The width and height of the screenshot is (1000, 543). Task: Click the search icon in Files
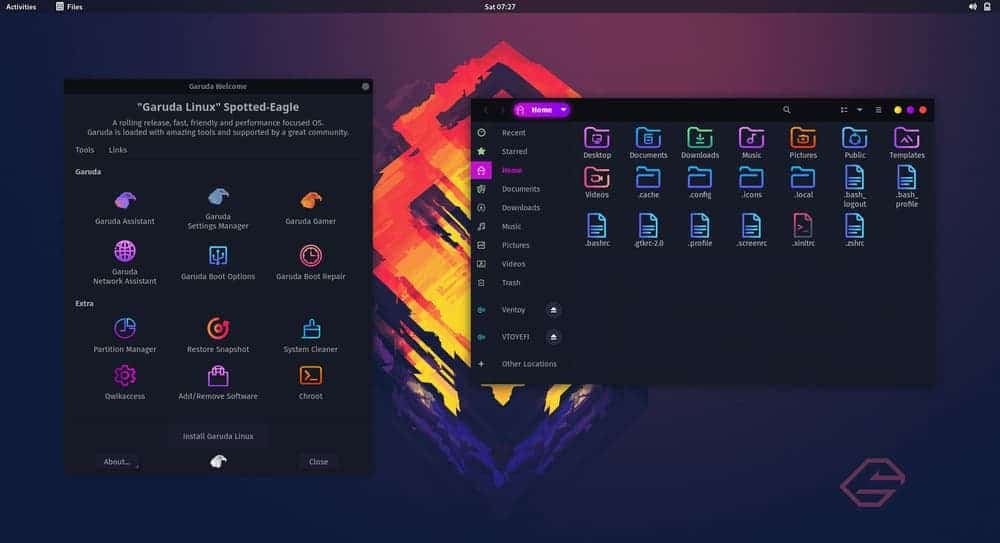click(786, 110)
